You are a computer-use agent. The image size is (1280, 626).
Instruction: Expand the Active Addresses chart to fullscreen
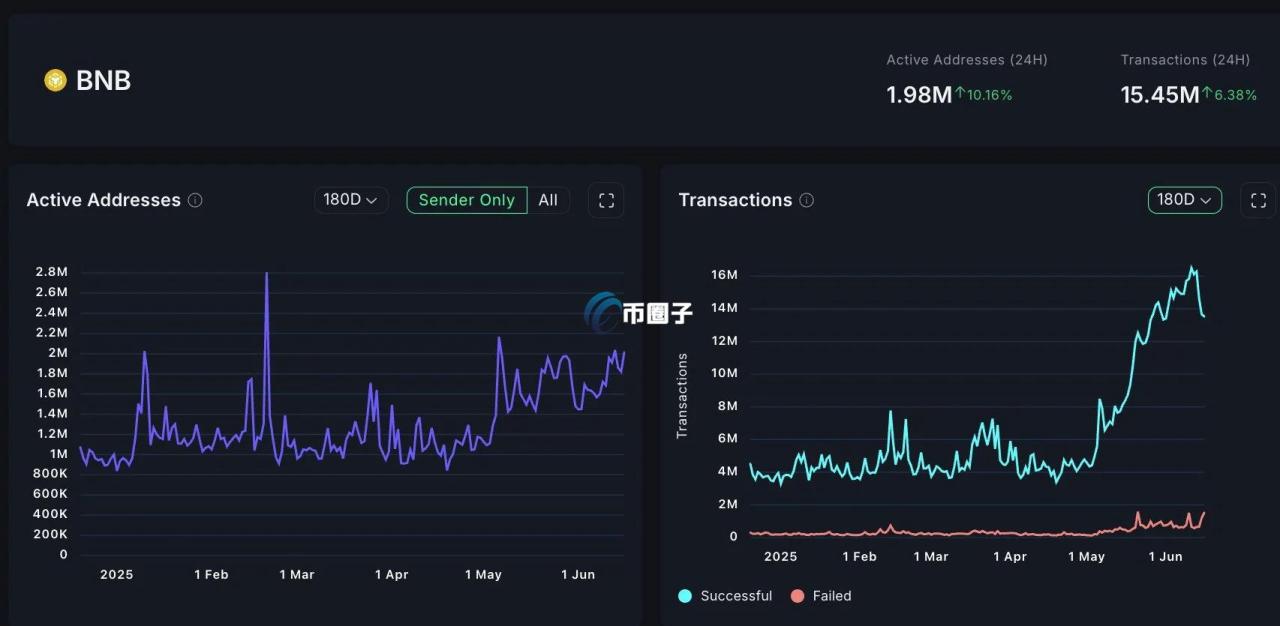pos(606,200)
